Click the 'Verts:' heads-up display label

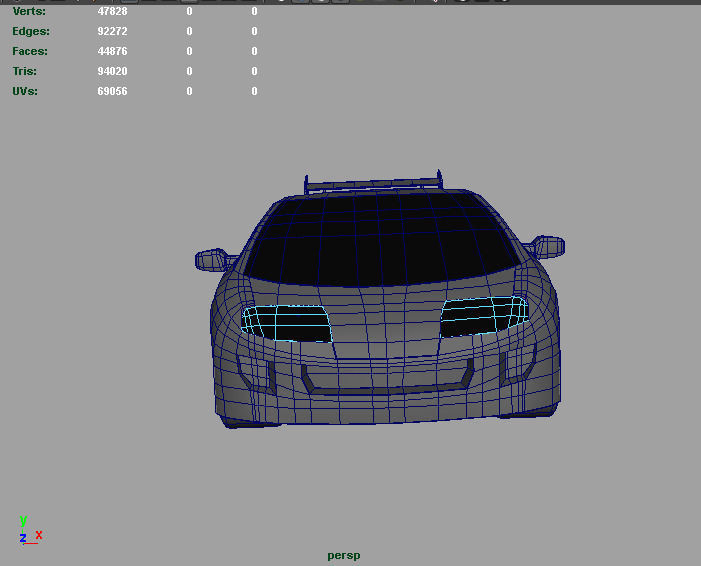pos(29,11)
